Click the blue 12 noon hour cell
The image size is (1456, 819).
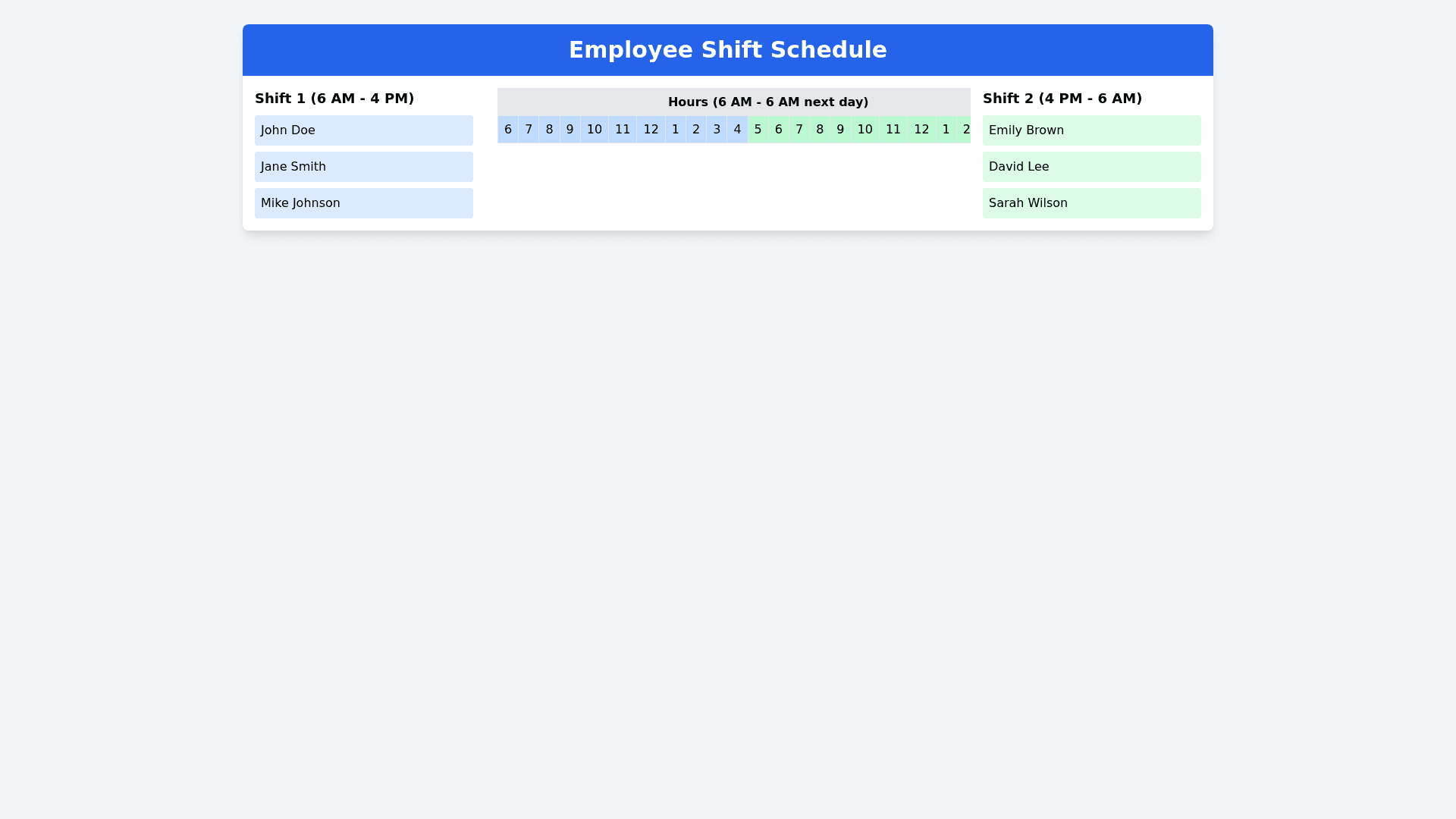(651, 130)
